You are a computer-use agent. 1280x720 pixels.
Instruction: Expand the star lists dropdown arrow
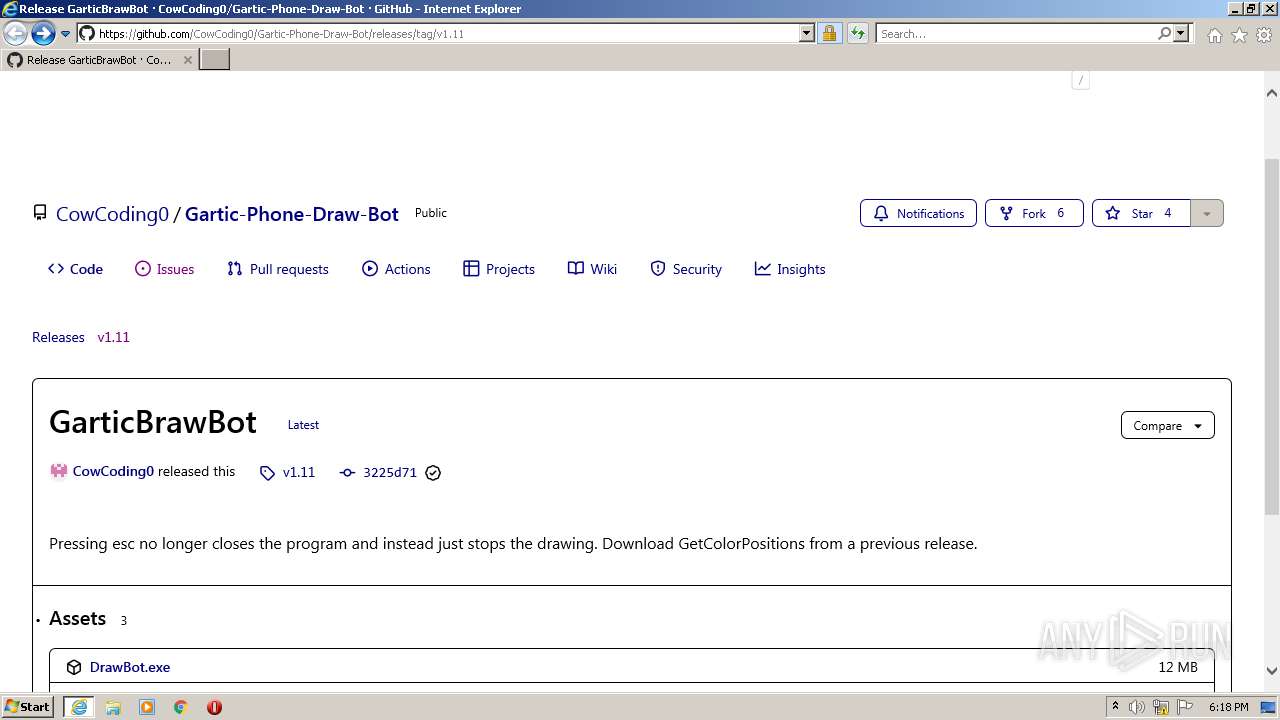tap(1207, 213)
